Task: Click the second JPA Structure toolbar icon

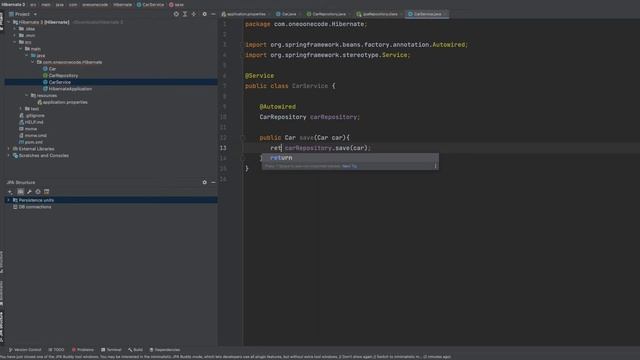Action: [20, 192]
